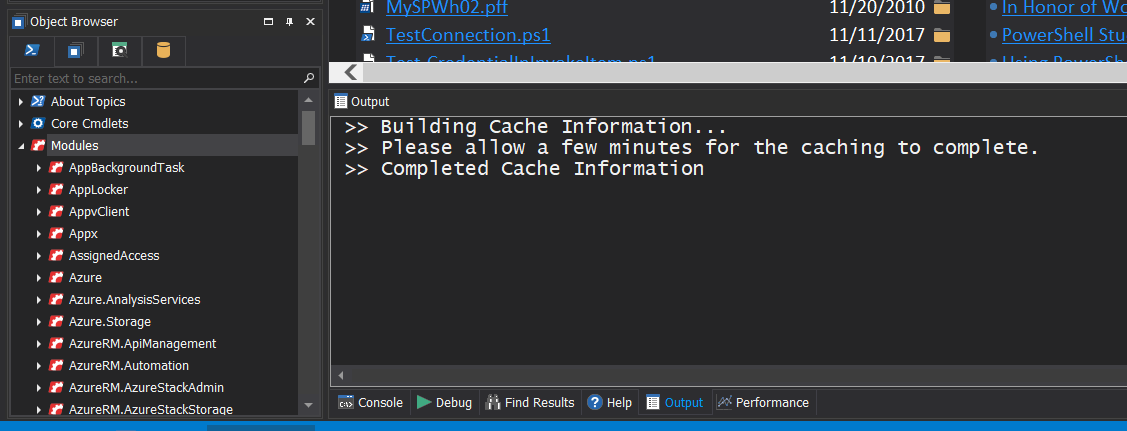Click the folder icon beside TestConnection.ps1
Screen dimensions: 1127x431
[x=942, y=34]
